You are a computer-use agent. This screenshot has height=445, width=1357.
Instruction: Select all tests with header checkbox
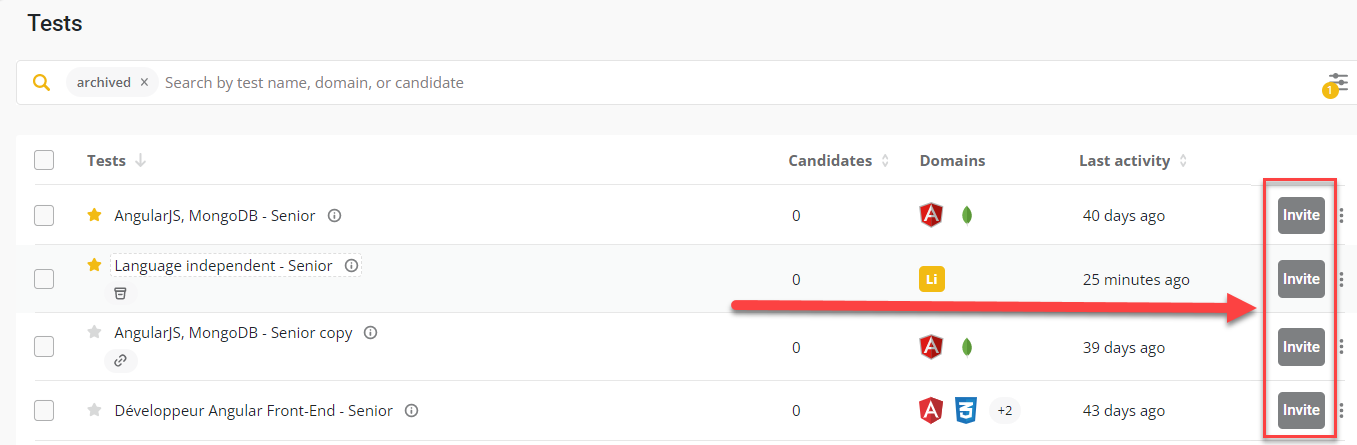44,160
